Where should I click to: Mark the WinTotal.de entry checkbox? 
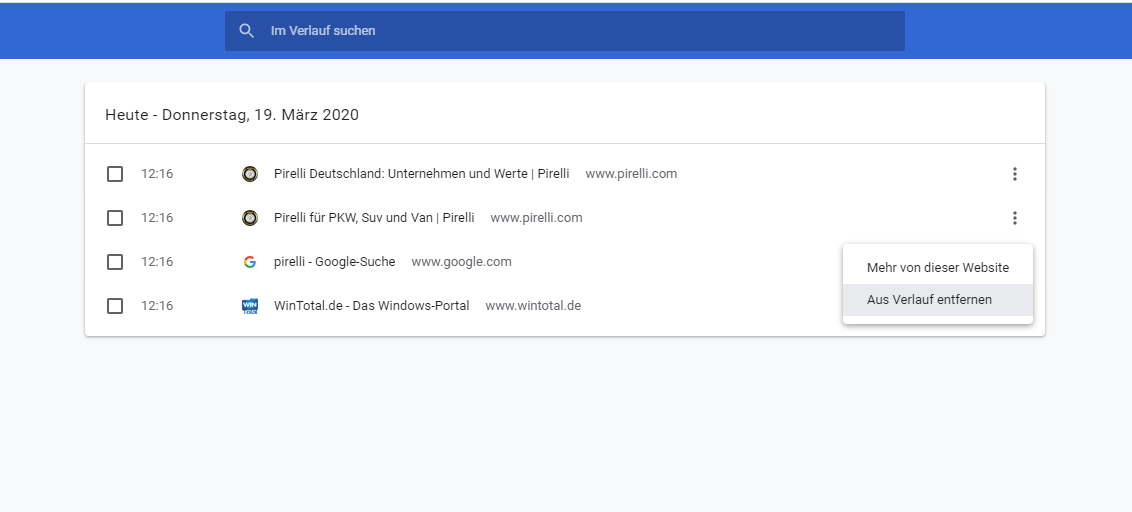tap(115, 306)
